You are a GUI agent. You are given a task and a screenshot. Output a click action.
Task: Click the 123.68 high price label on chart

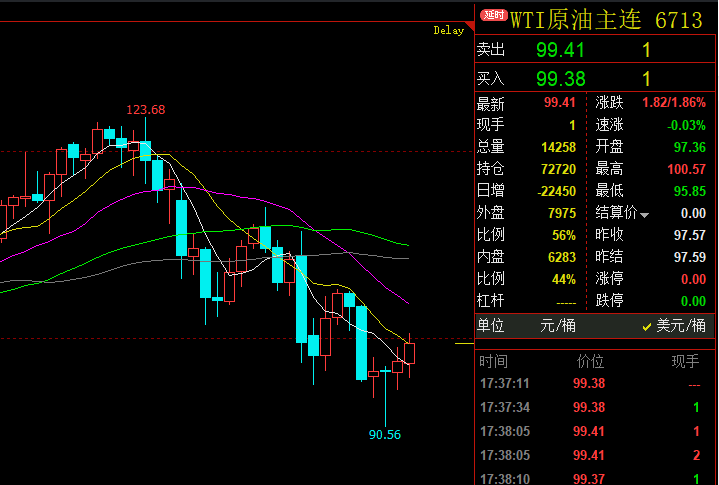point(145,110)
